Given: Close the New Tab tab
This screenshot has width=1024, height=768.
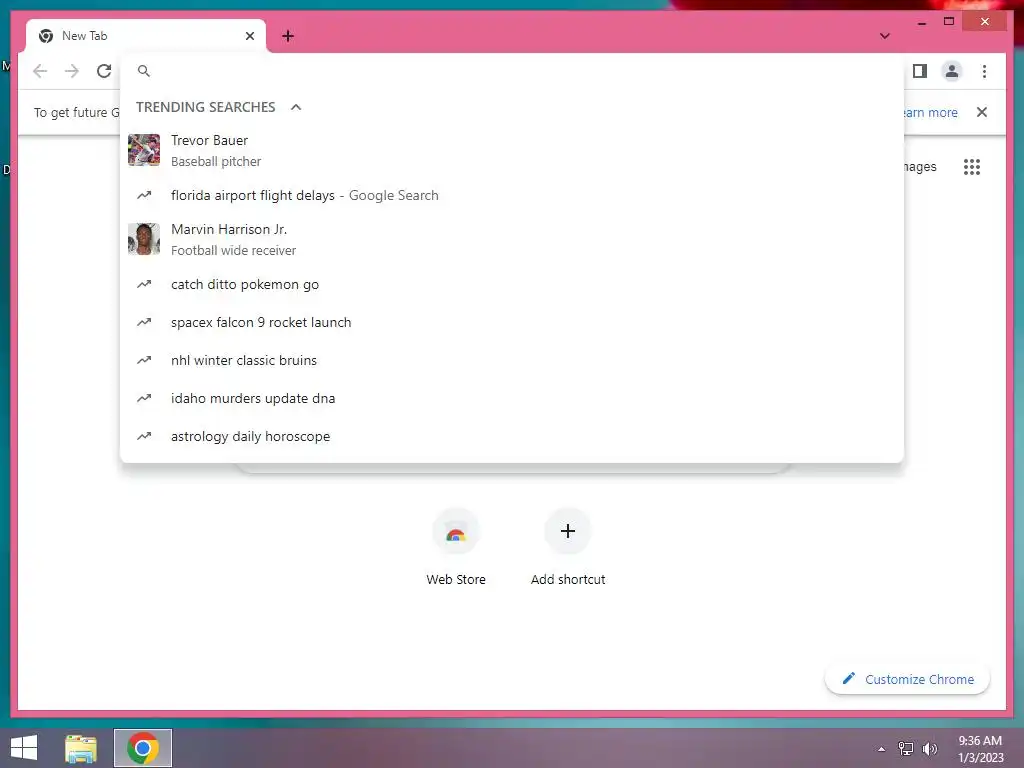Looking at the screenshot, I should coord(249,36).
